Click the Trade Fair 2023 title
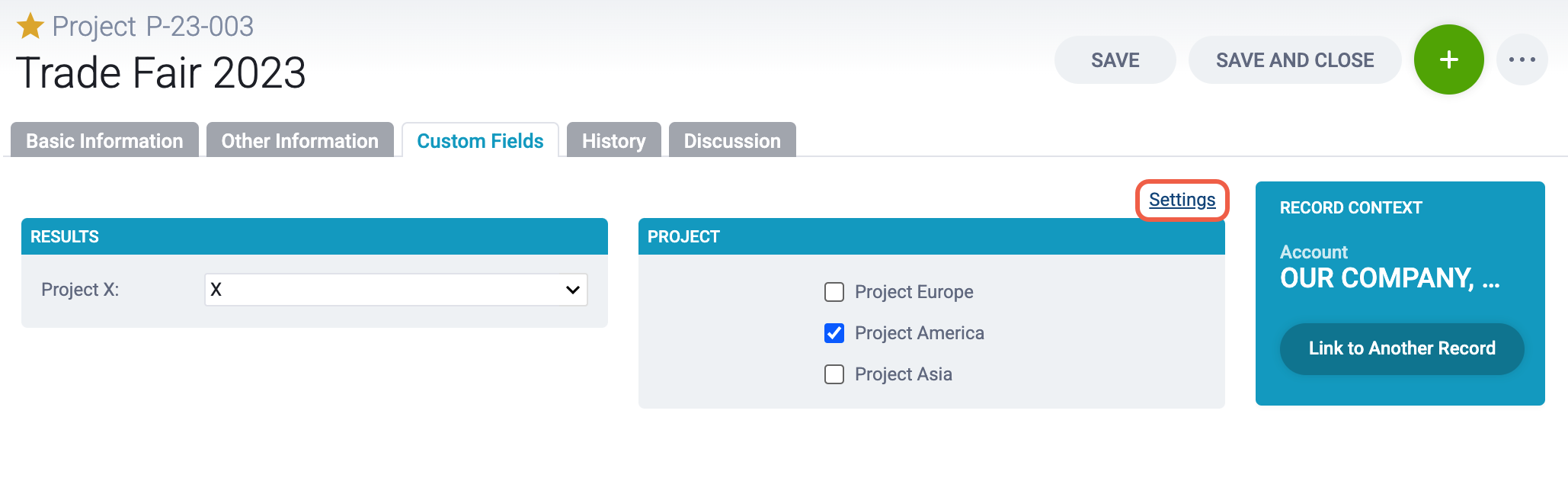This screenshot has width=1568, height=494. (161, 73)
